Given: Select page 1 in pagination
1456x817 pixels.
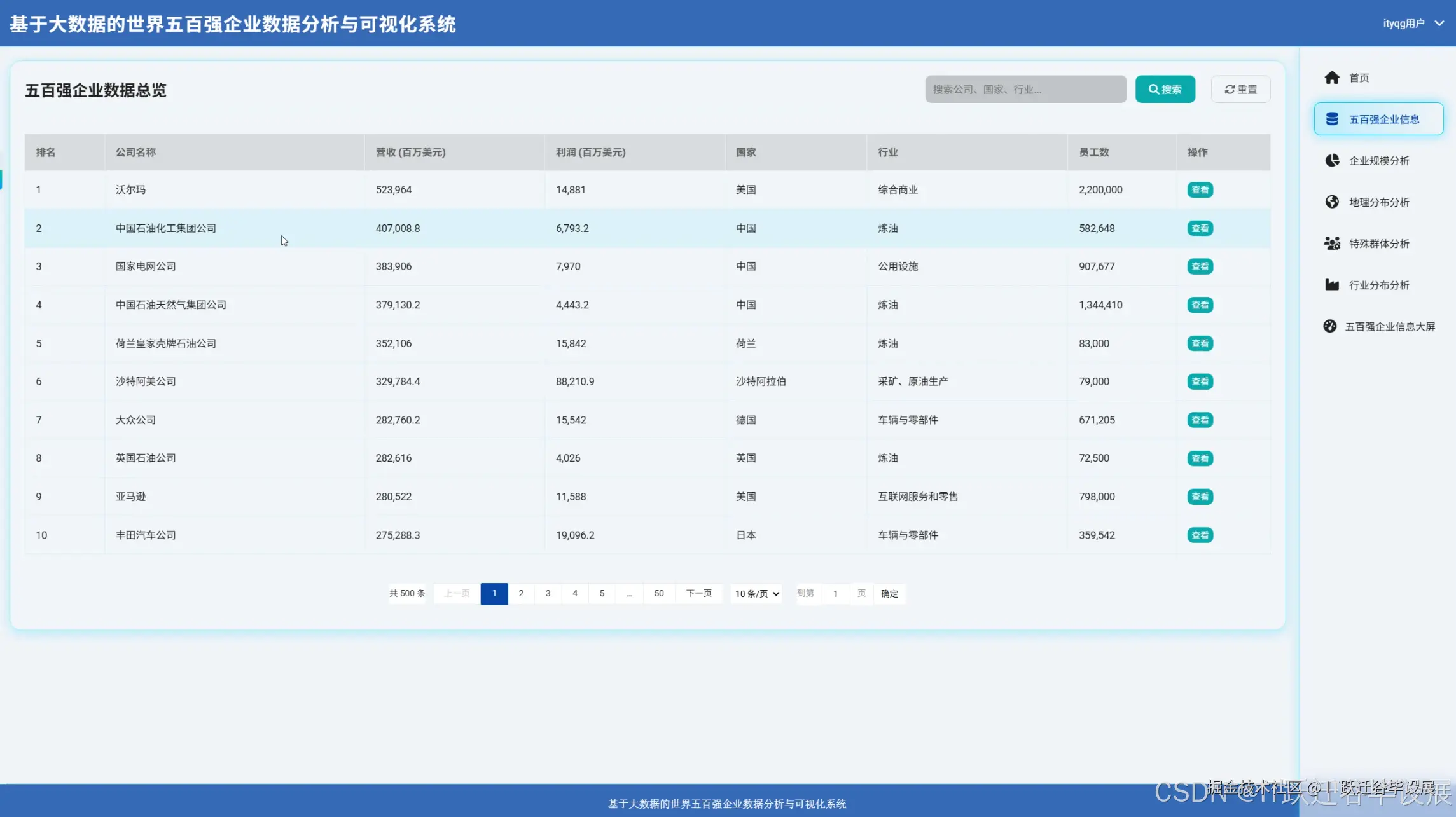Looking at the screenshot, I should pyautogui.click(x=494, y=593).
